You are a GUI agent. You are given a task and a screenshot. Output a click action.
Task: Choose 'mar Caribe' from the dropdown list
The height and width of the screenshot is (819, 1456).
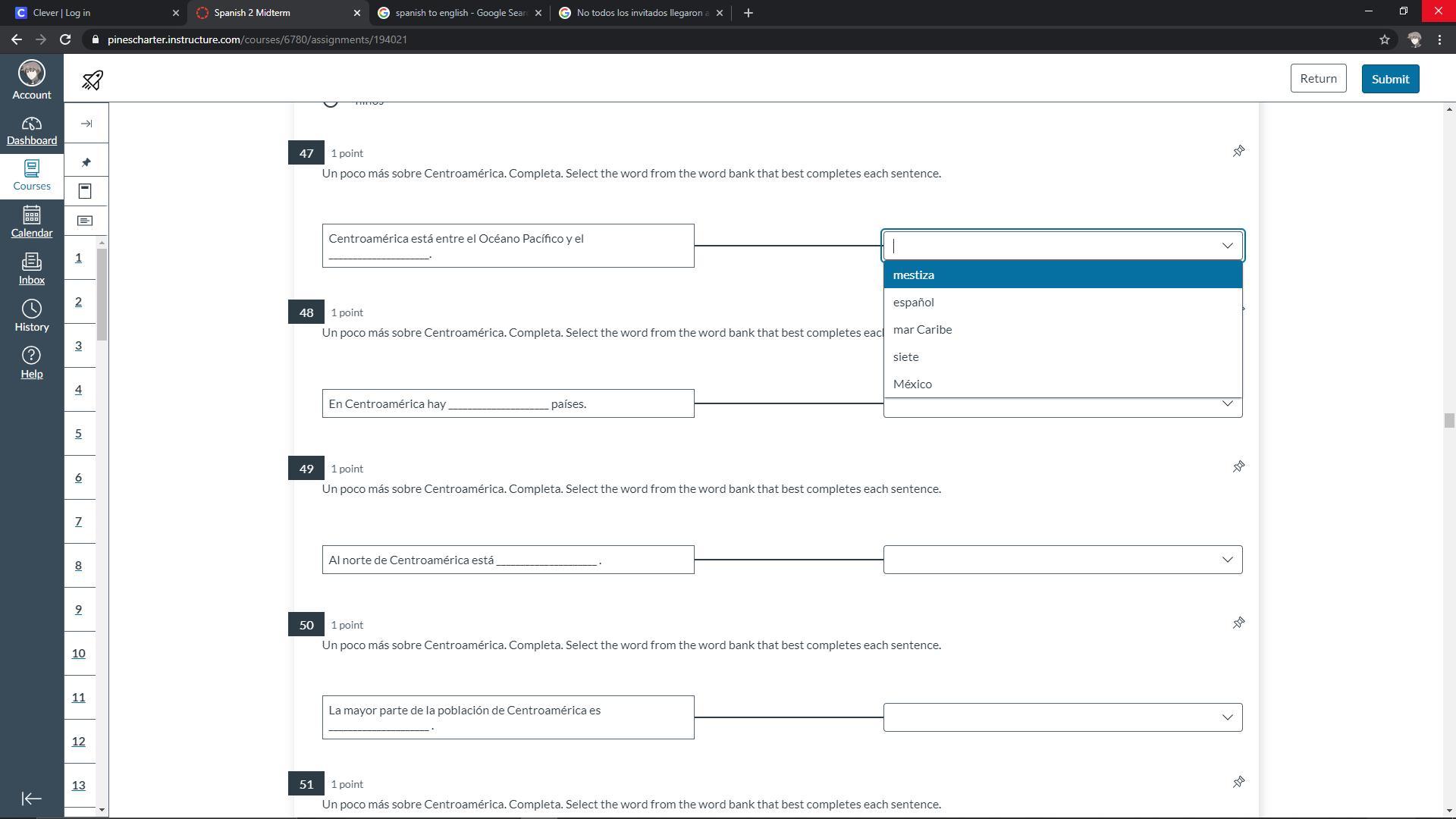point(922,330)
